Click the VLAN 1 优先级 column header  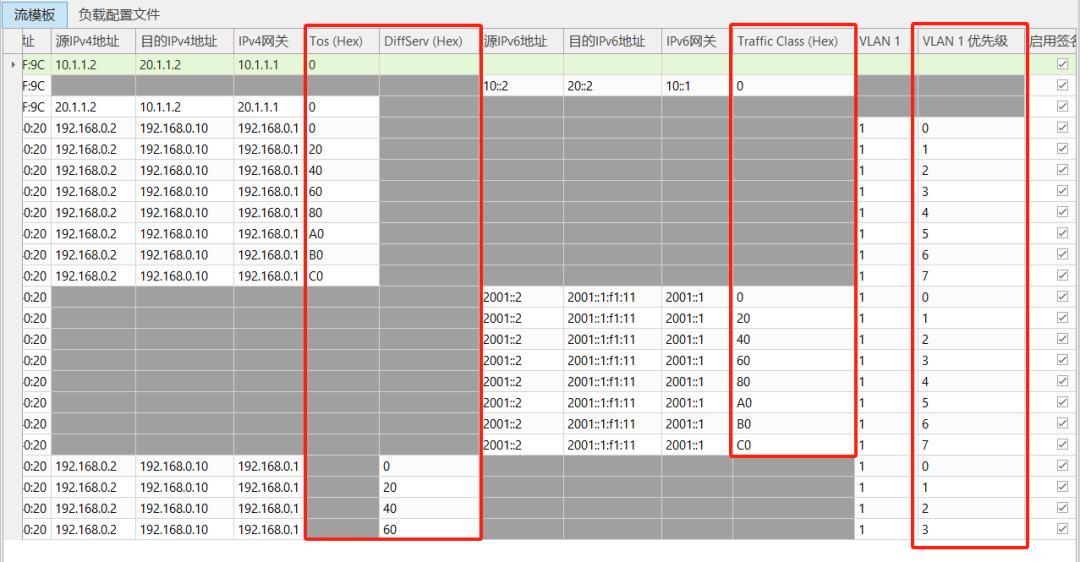pos(963,41)
